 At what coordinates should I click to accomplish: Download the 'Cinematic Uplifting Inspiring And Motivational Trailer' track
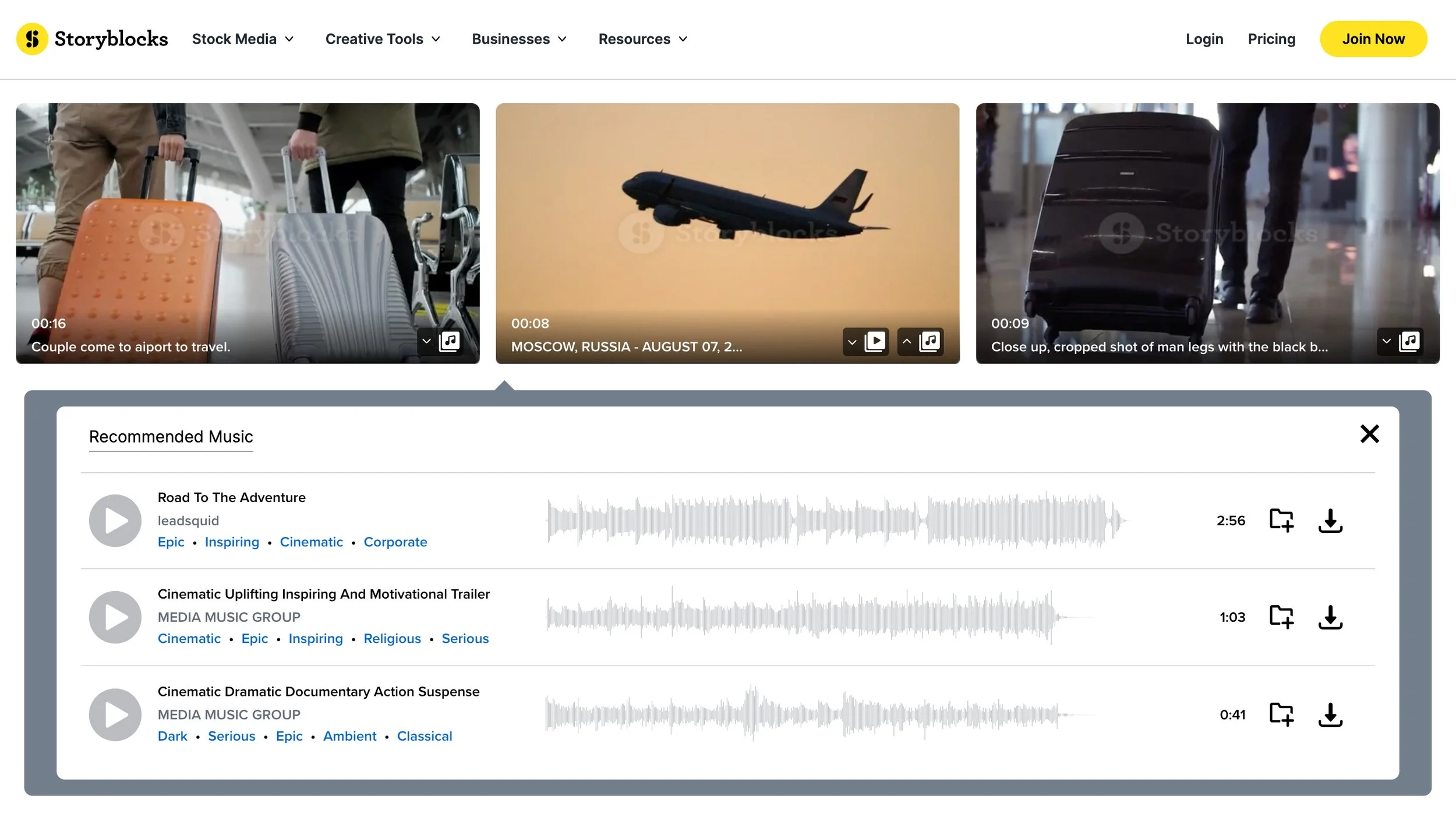pos(1331,617)
